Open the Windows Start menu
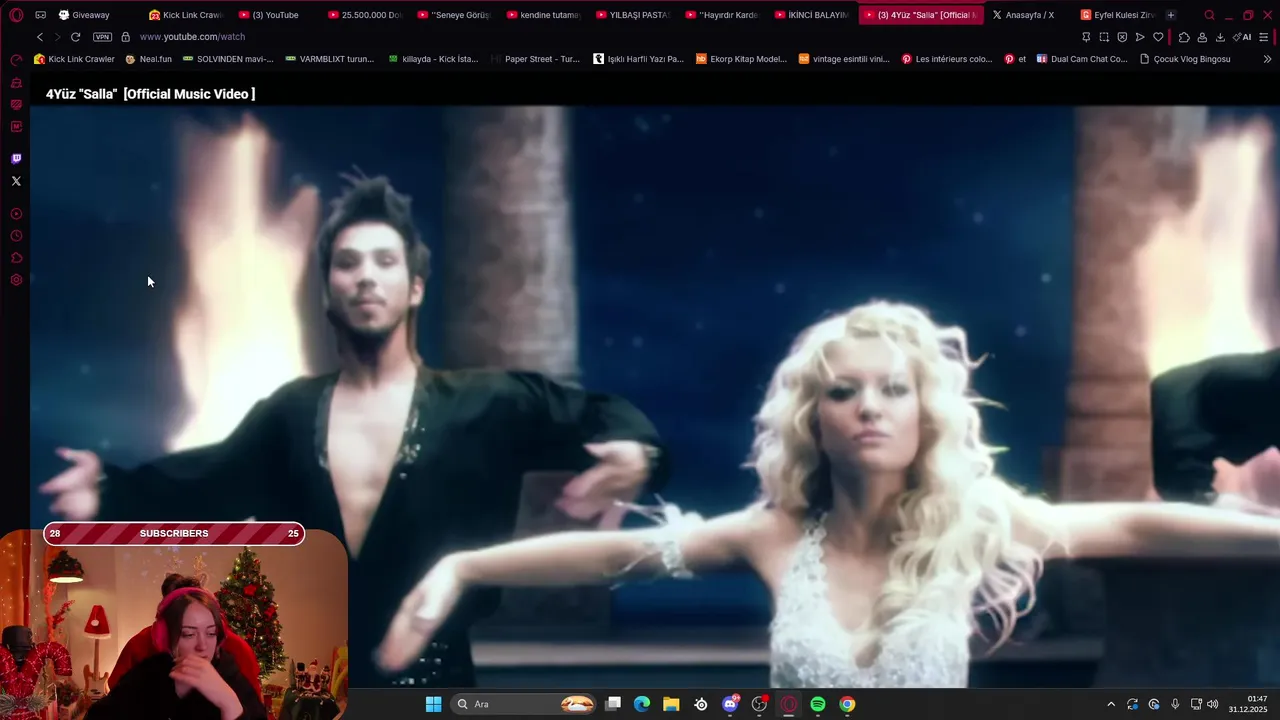 click(x=433, y=704)
